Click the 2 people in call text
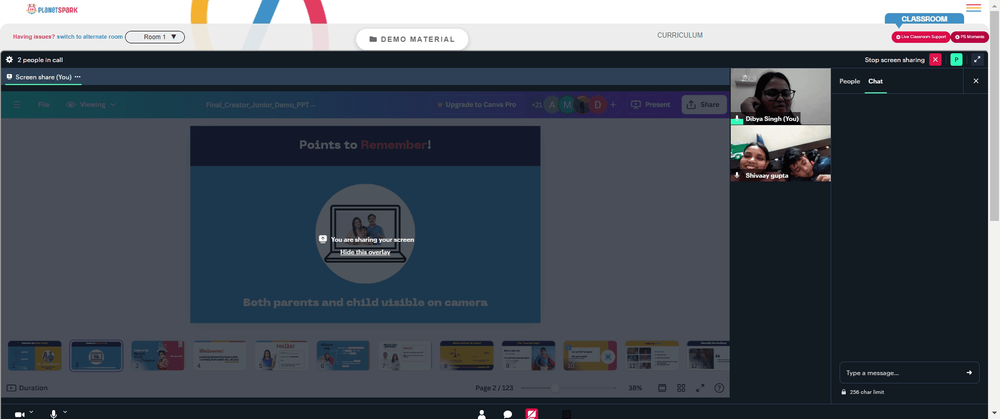The height and width of the screenshot is (419, 1000). pos(40,60)
